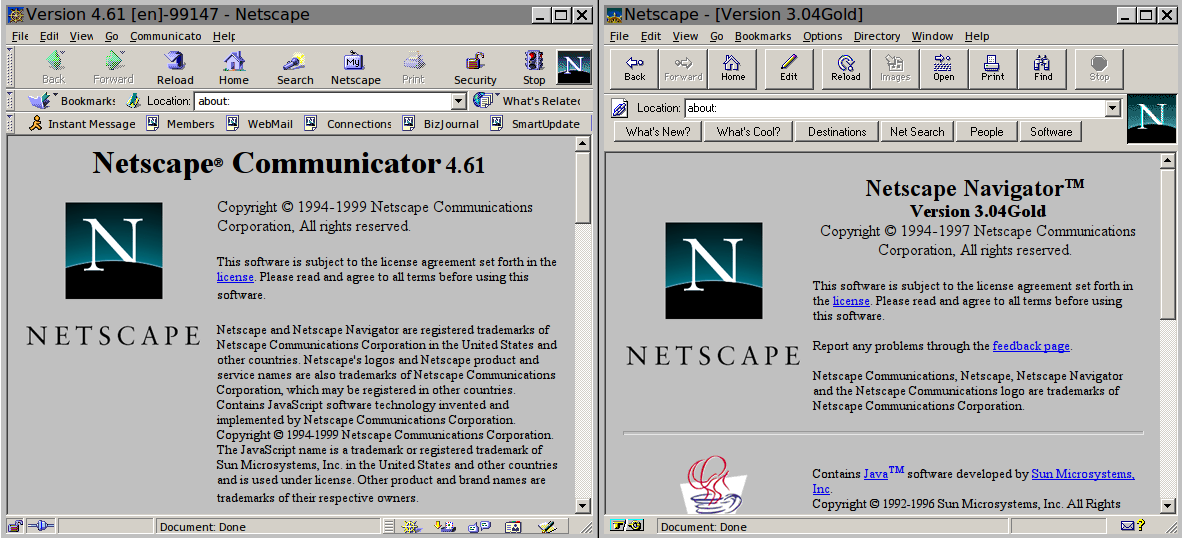Go Home in the Communicator 4.61 window
1182x538 pixels.
(234, 68)
